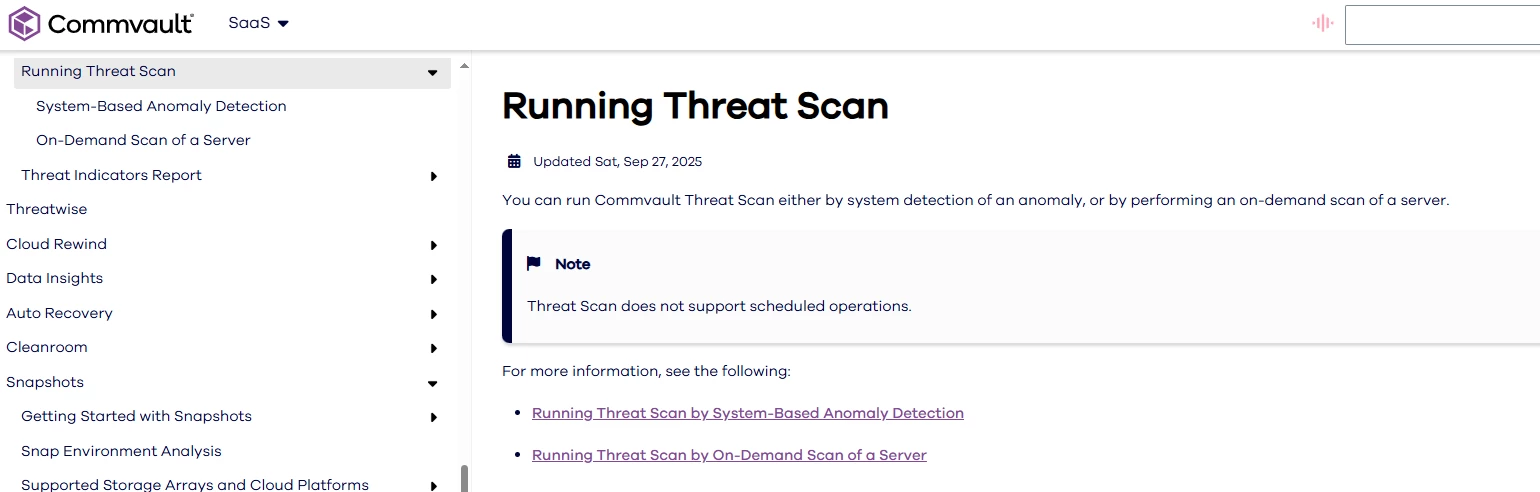Click the Commvault logo icon
Viewport: 1540px width, 492px height.
pyautogui.click(x=24, y=24)
